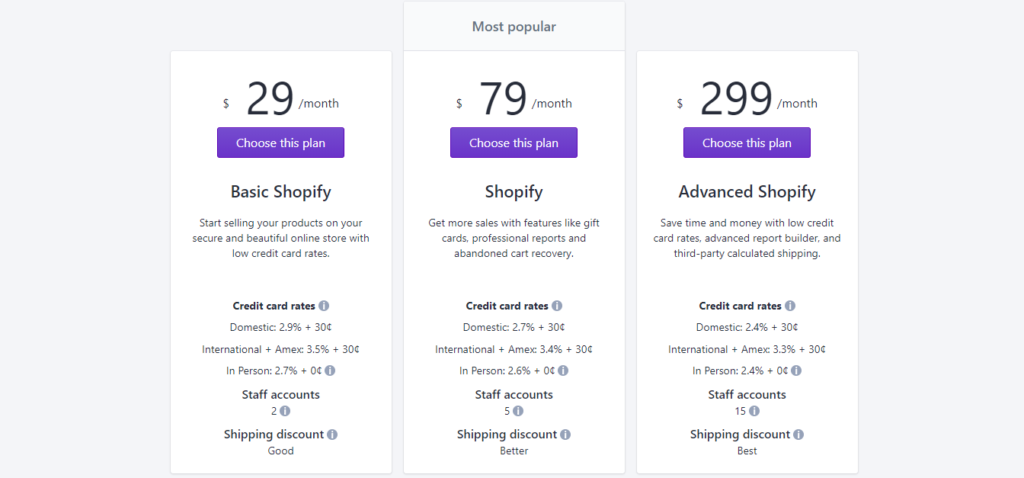Open info icon beside 2 staff accounts
This screenshot has height=478, width=1024.
tap(285, 411)
